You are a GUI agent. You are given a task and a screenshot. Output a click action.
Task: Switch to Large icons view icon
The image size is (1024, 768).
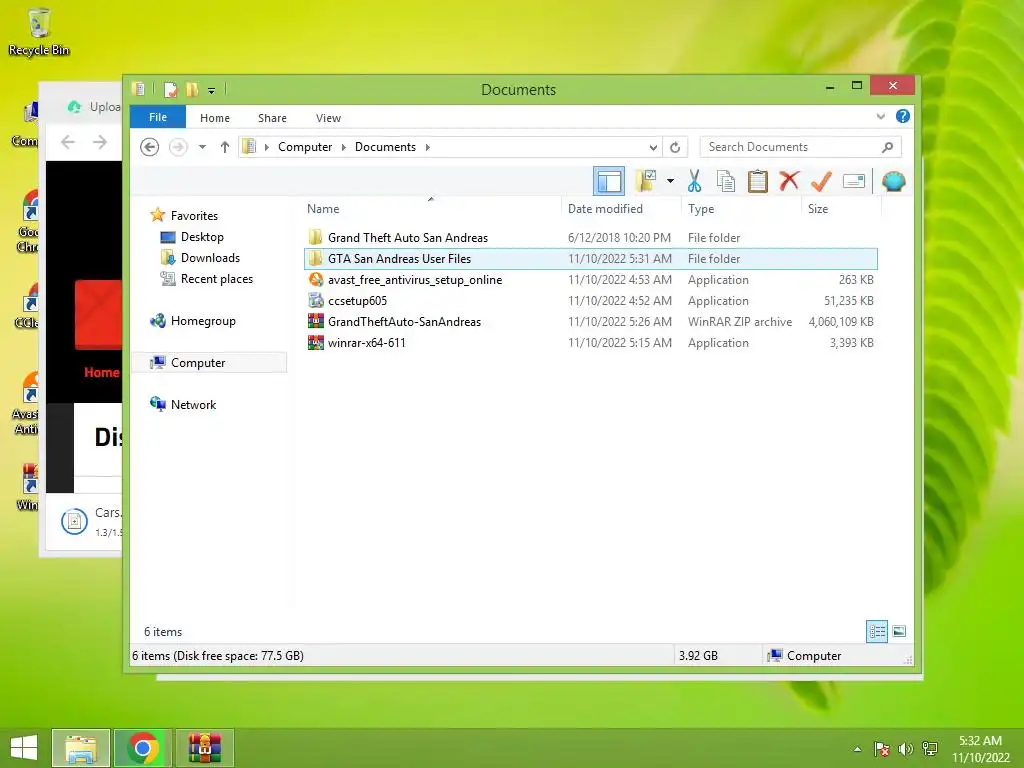point(899,632)
